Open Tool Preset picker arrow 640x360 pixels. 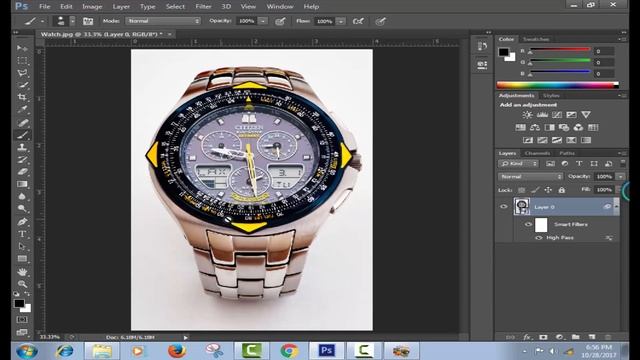click(x=42, y=21)
